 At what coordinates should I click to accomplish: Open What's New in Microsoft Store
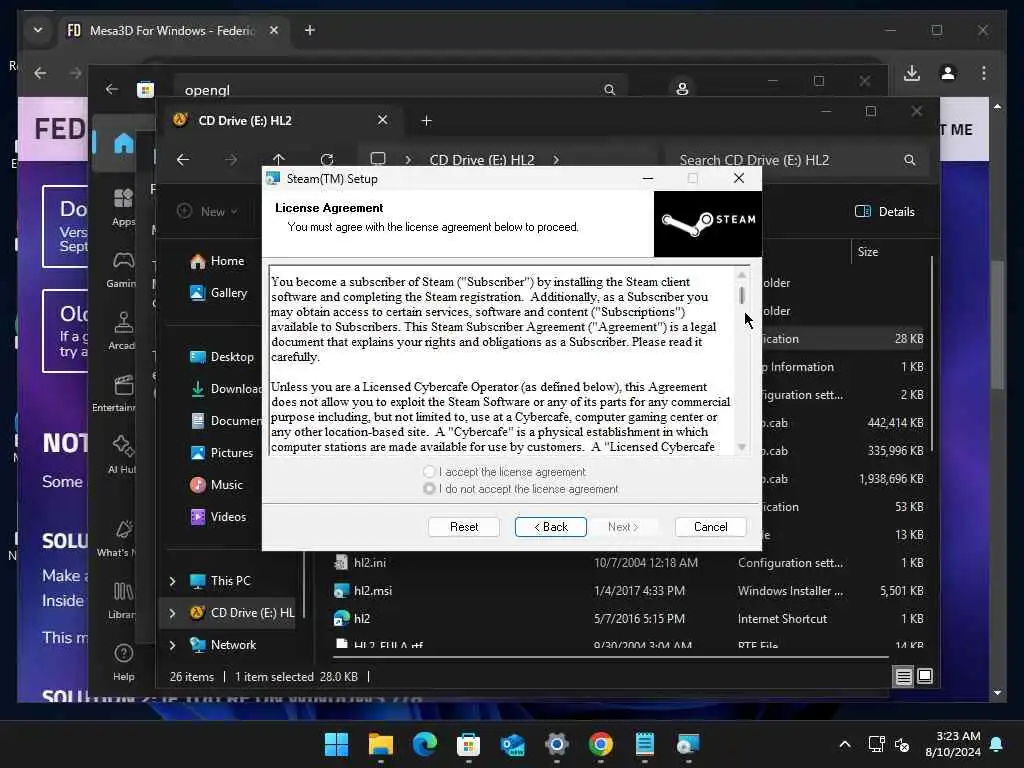(120, 537)
